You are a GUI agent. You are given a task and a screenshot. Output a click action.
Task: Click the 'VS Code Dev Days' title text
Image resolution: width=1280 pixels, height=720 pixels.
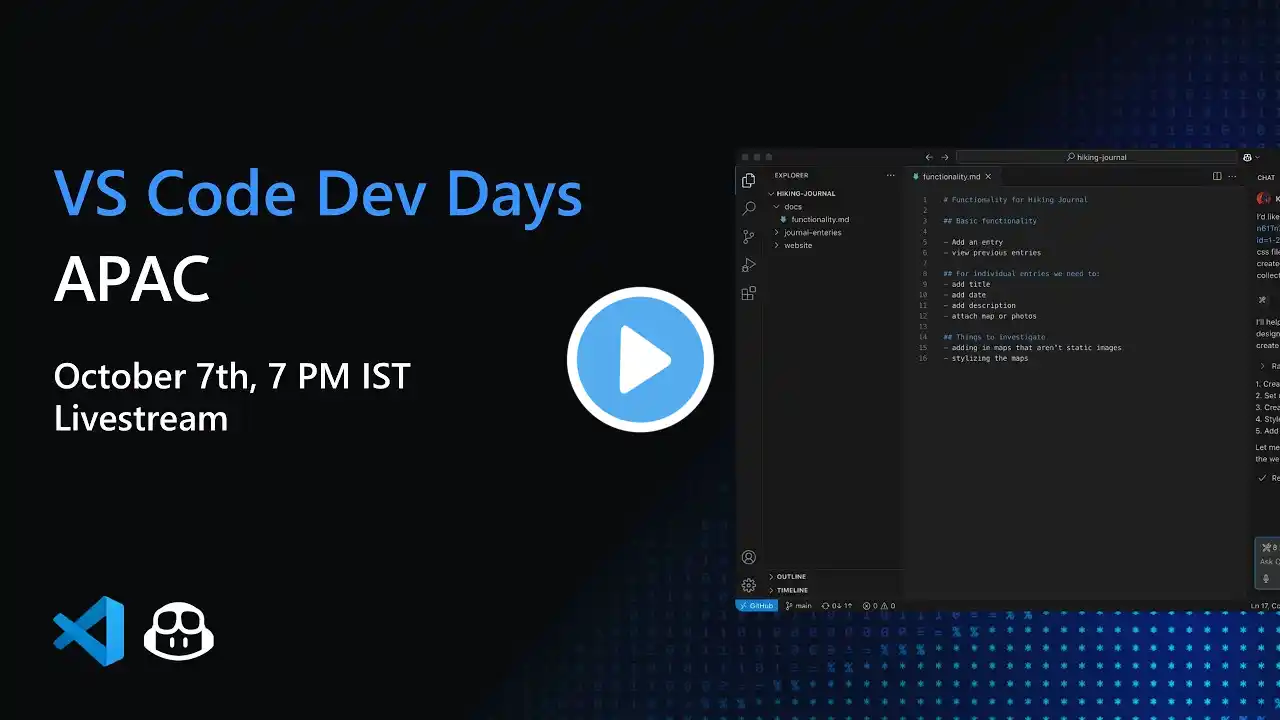coord(318,193)
